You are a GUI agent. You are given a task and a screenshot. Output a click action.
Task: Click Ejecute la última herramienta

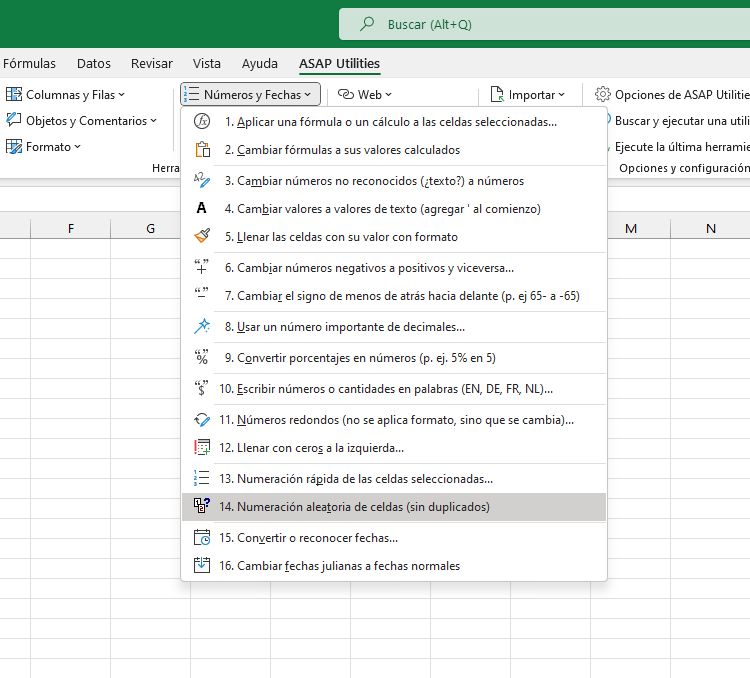coord(682,146)
